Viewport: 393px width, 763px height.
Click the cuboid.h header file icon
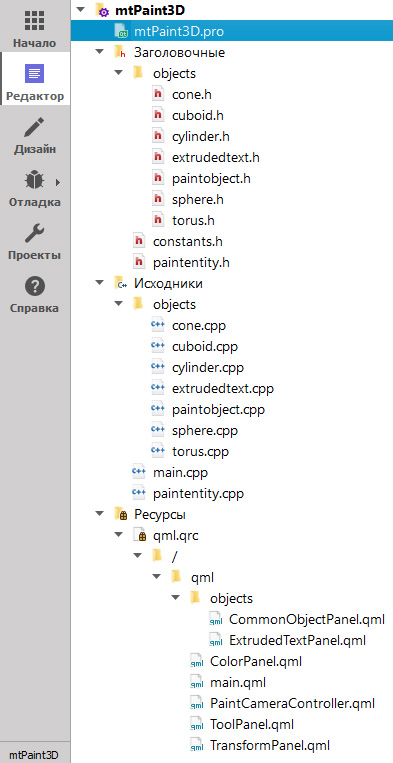158,115
